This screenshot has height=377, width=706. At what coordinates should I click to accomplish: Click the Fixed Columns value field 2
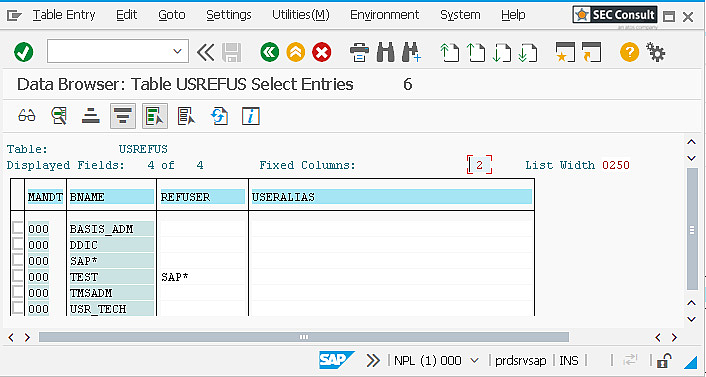(x=480, y=165)
